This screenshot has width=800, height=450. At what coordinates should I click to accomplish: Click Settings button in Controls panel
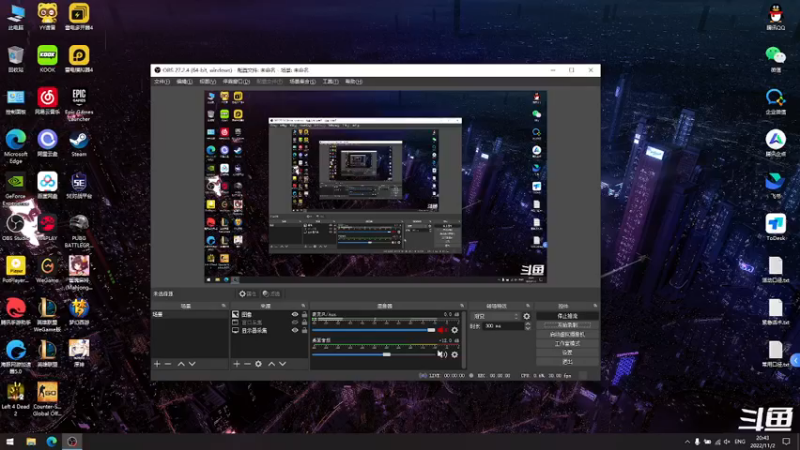pos(567,353)
